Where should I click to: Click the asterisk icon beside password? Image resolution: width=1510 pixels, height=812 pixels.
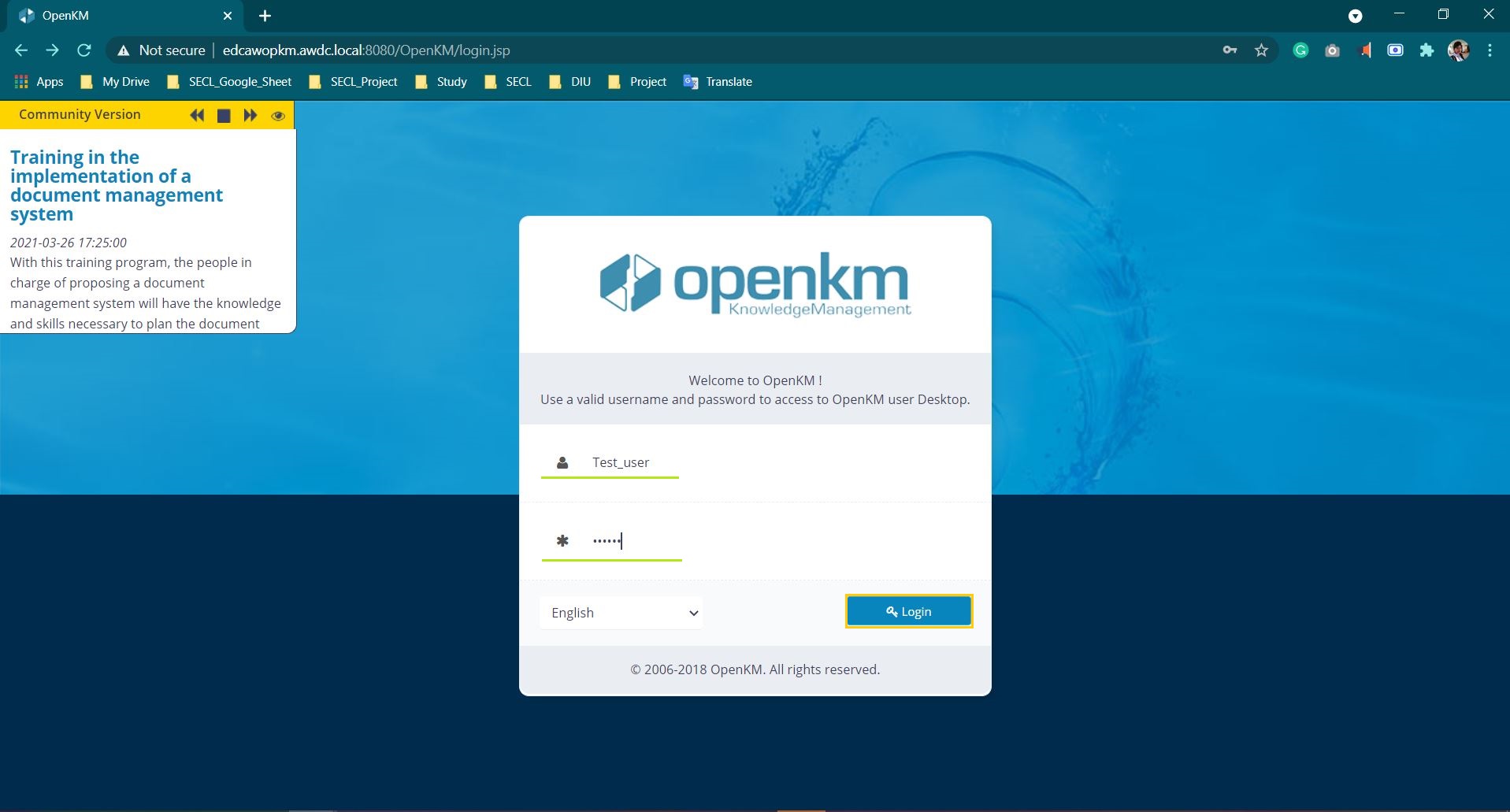coord(562,540)
